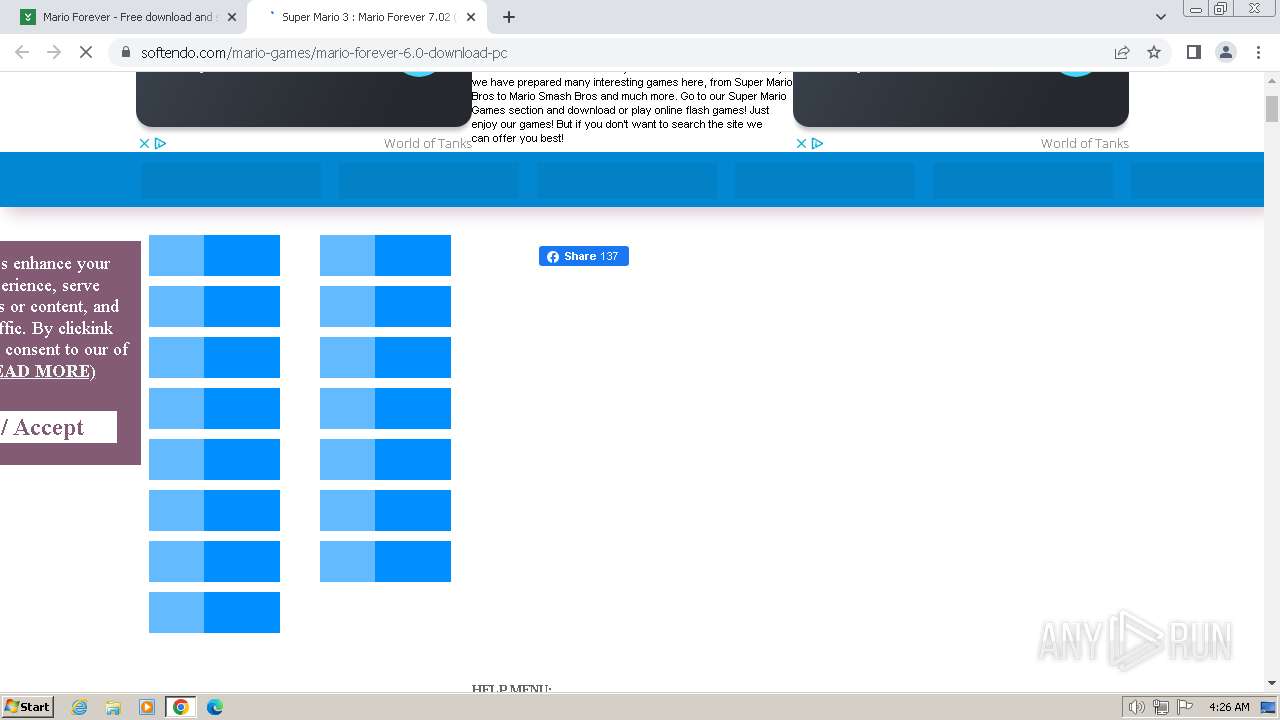Switch to Chrome in the taskbar

tap(181, 707)
